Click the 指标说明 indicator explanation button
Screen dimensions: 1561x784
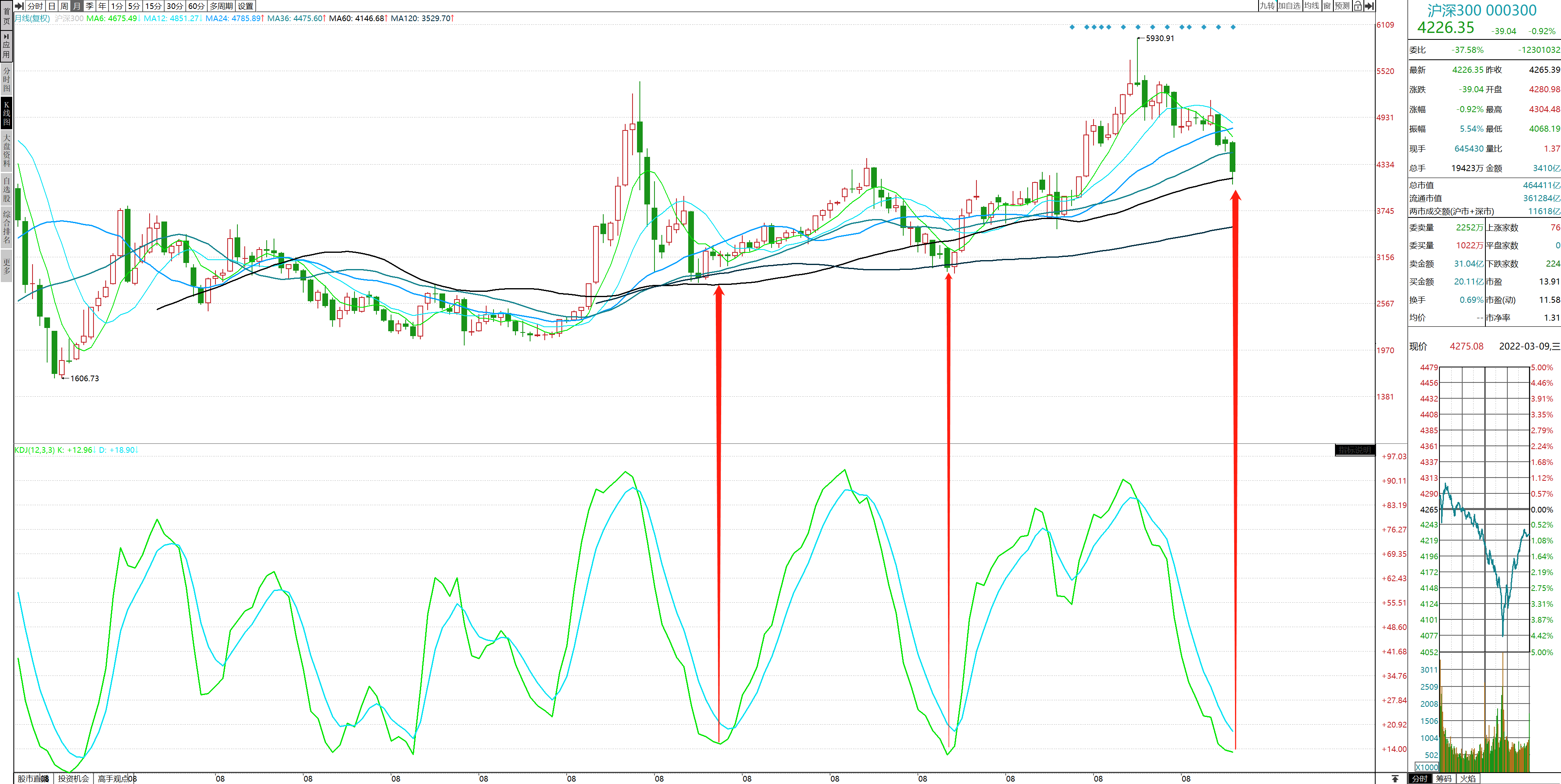pyautogui.click(x=1354, y=450)
